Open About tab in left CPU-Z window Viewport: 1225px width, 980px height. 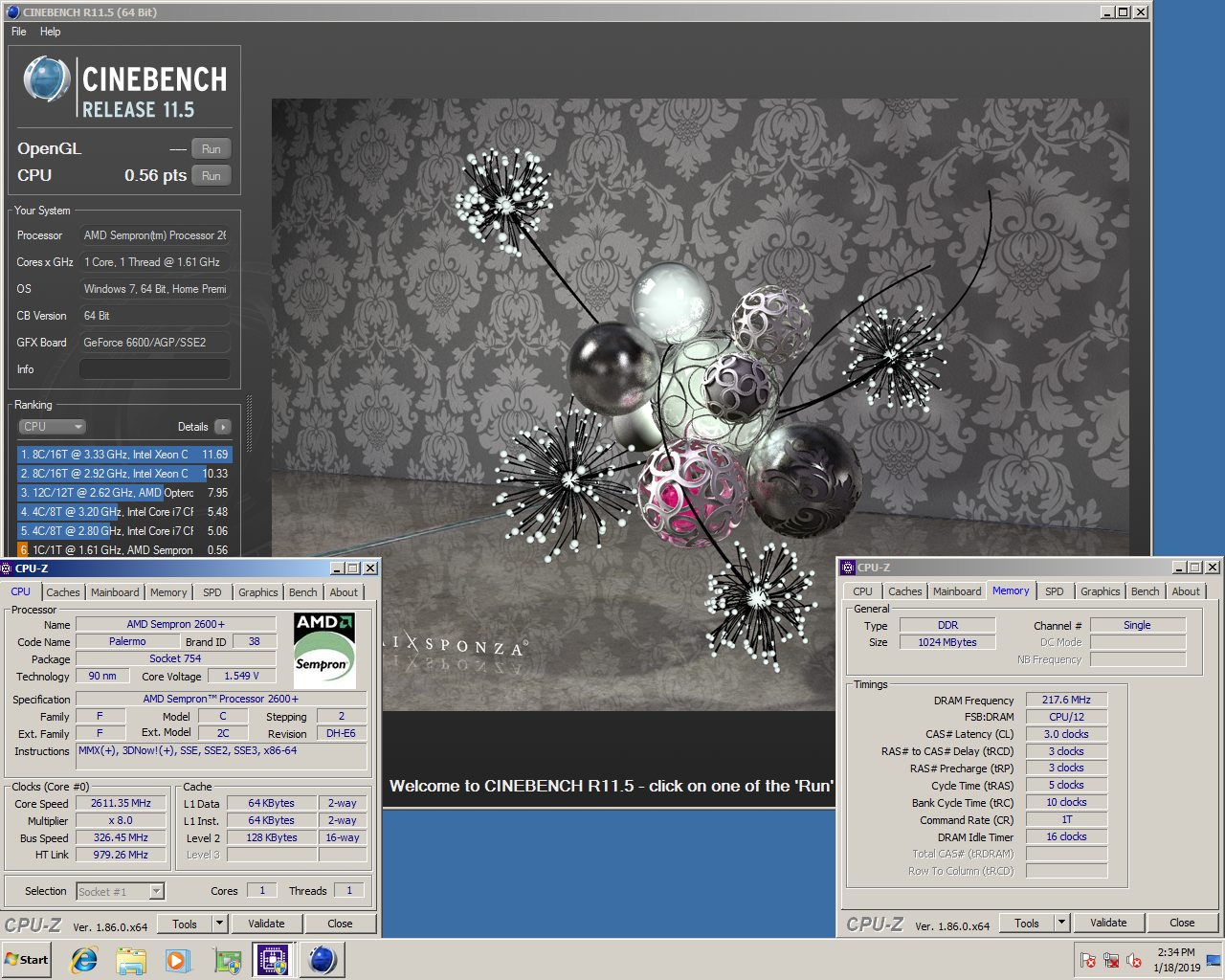(x=344, y=592)
